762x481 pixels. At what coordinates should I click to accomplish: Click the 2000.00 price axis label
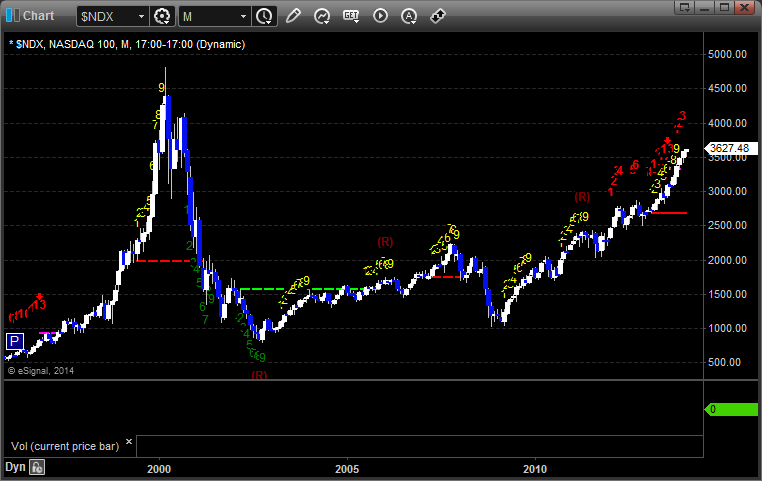(x=727, y=260)
